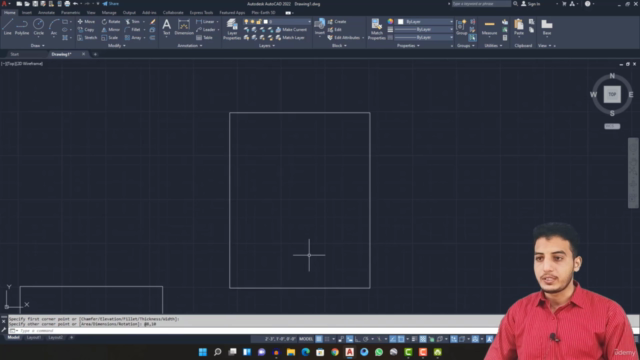Image resolution: width=640 pixels, height=360 pixels.
Task: Click Make Current layer button
Action: [291, 30]
